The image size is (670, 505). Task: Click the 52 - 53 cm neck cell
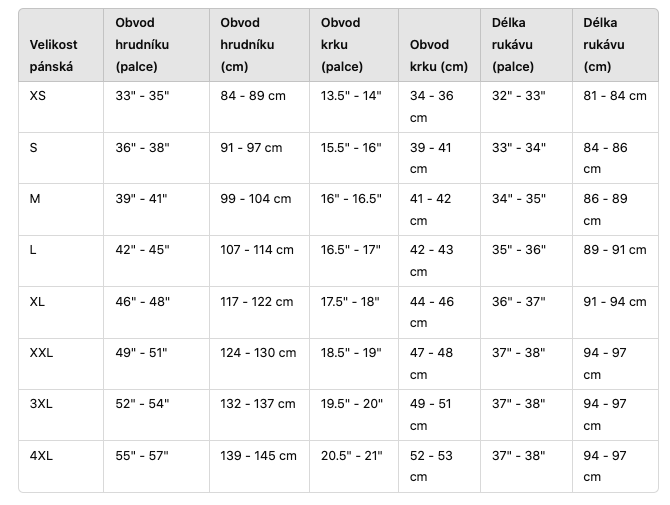click(431, 466)
